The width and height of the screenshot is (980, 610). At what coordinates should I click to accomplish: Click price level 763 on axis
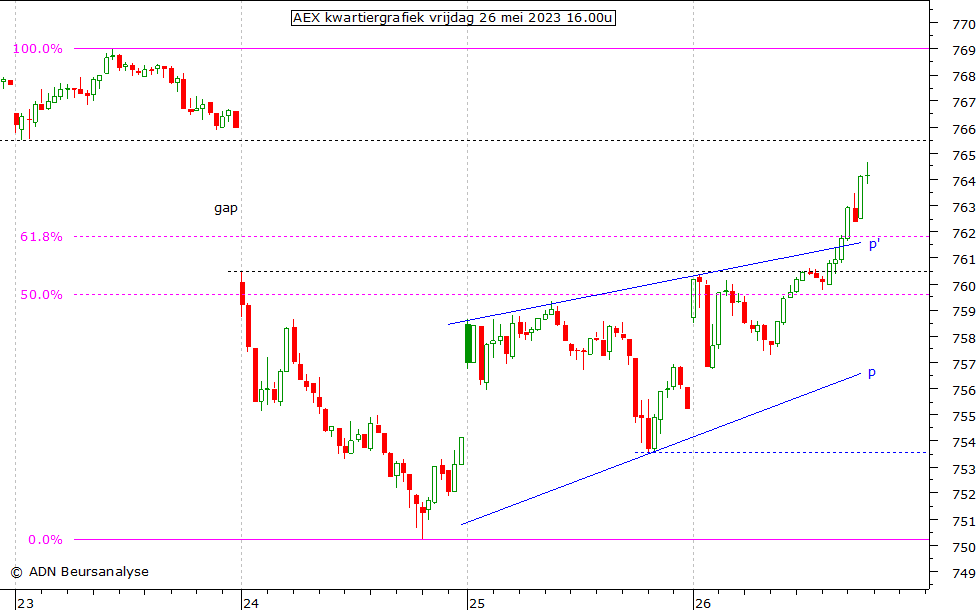coord(963,208)
